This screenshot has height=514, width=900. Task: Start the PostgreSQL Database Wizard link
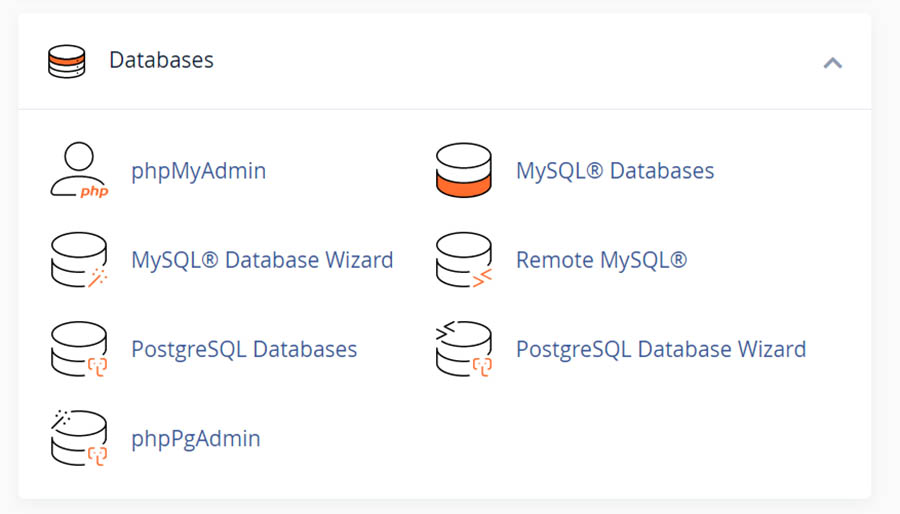point(660,349)
